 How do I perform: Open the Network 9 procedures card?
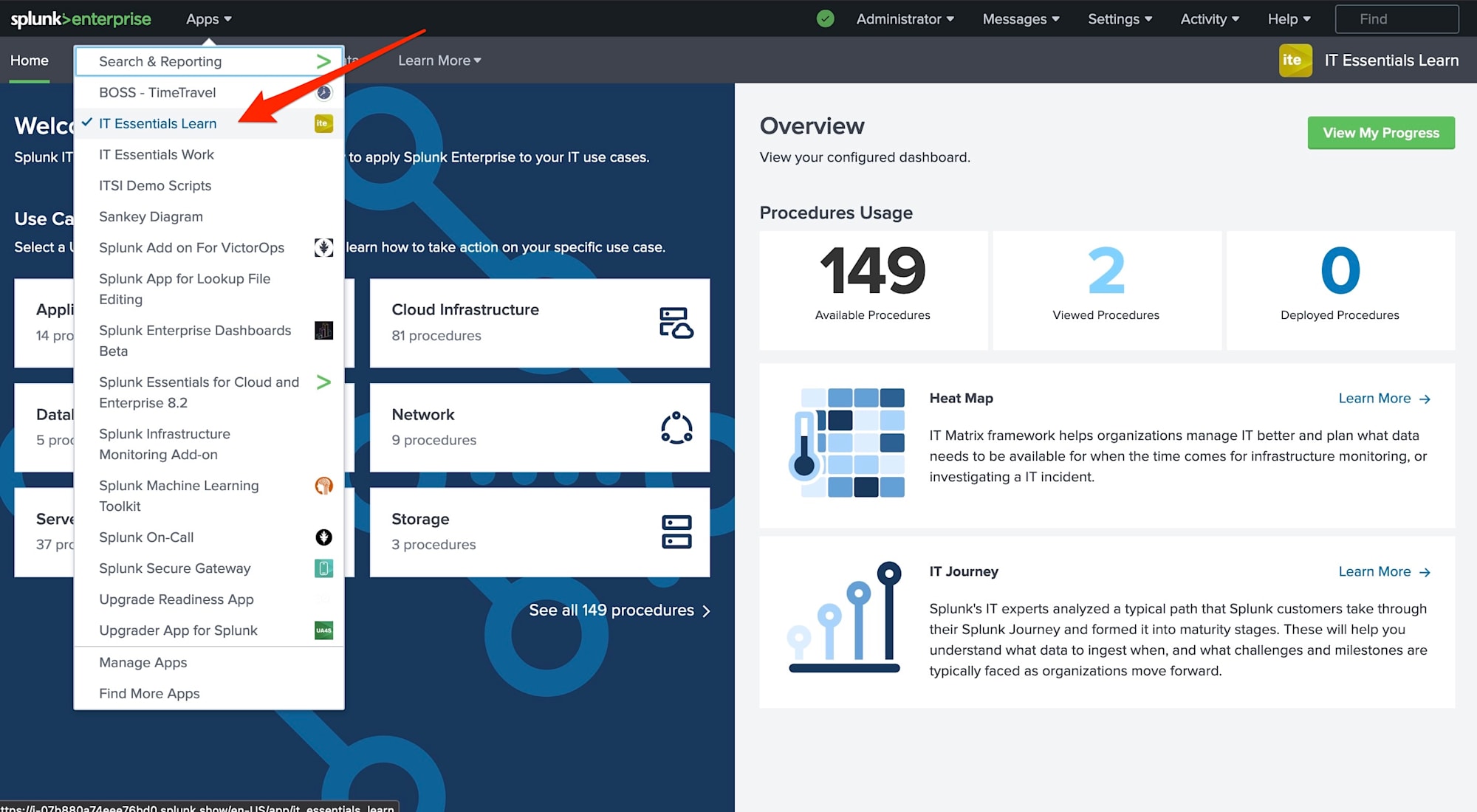[x=540, y=427]
